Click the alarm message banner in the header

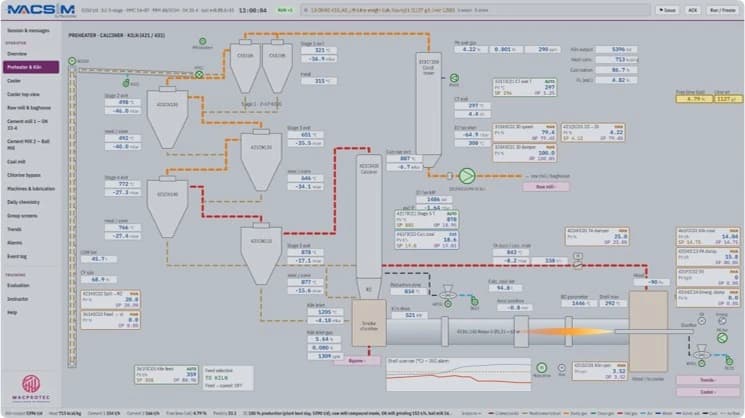475,10
